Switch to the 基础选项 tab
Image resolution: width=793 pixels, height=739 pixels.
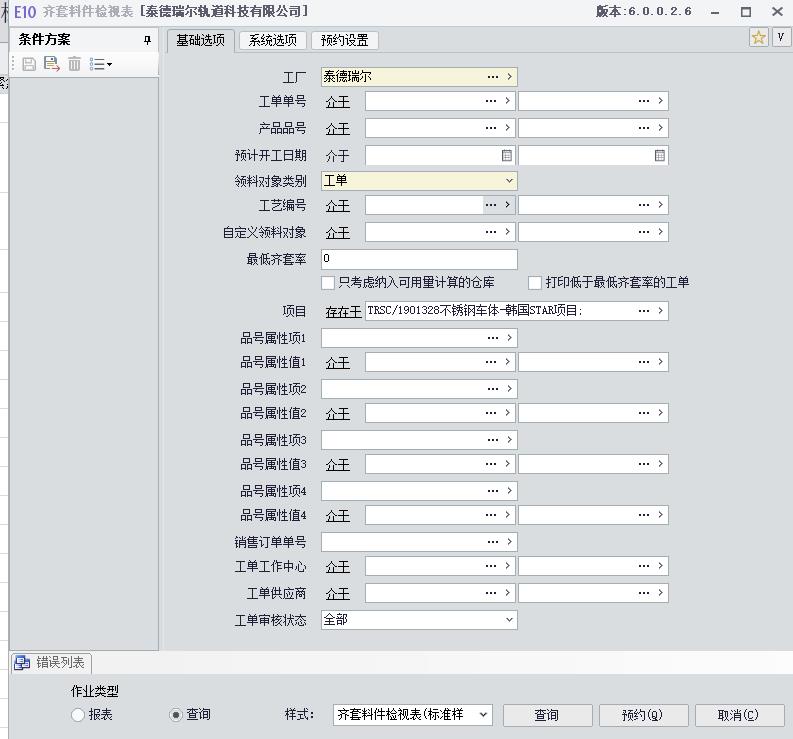[200, 40]
